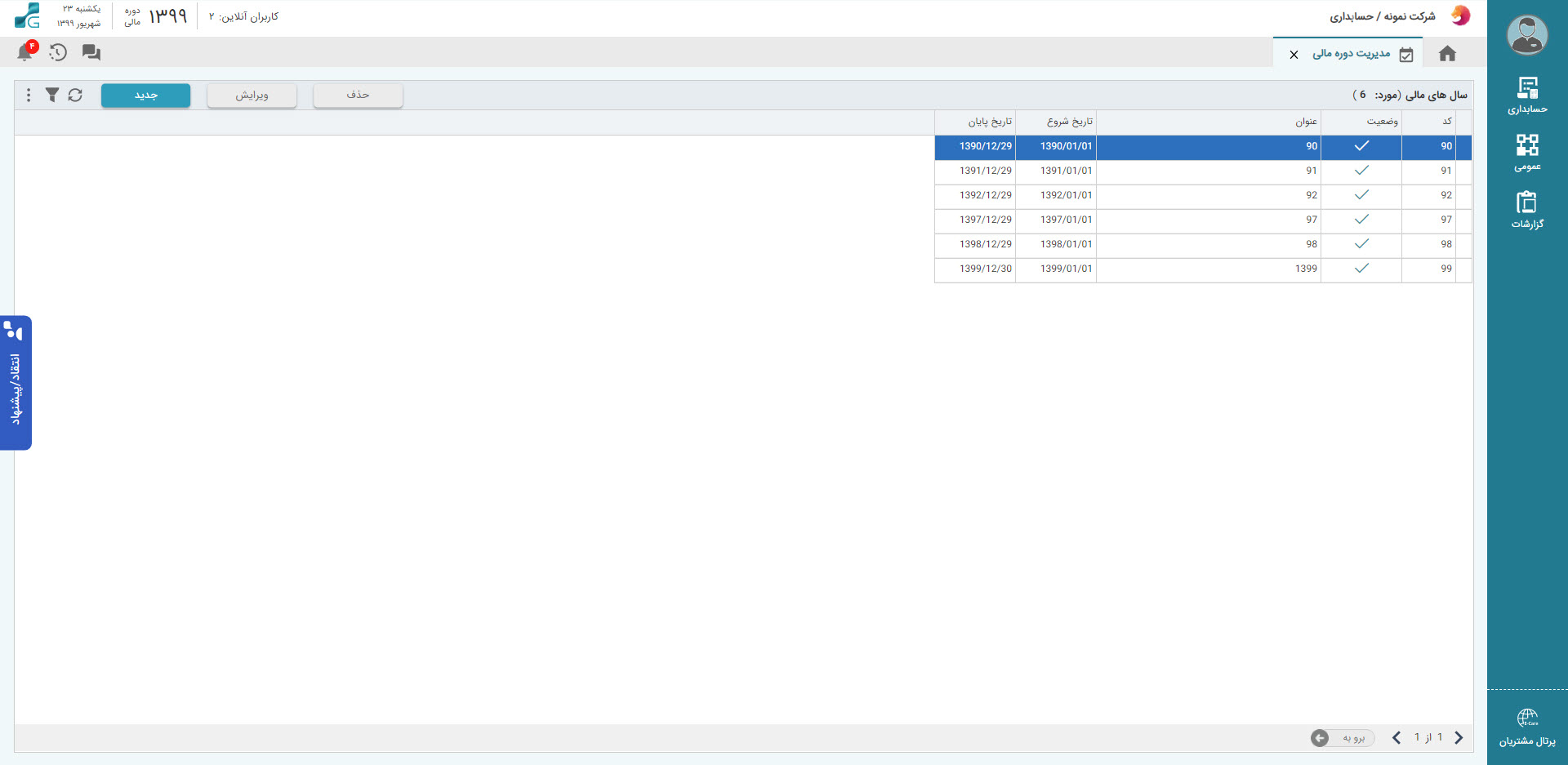The height and width of the screenshot is (765, 1568).
Task: Click status checkmark in row 97
Action: coord(1361,220)
